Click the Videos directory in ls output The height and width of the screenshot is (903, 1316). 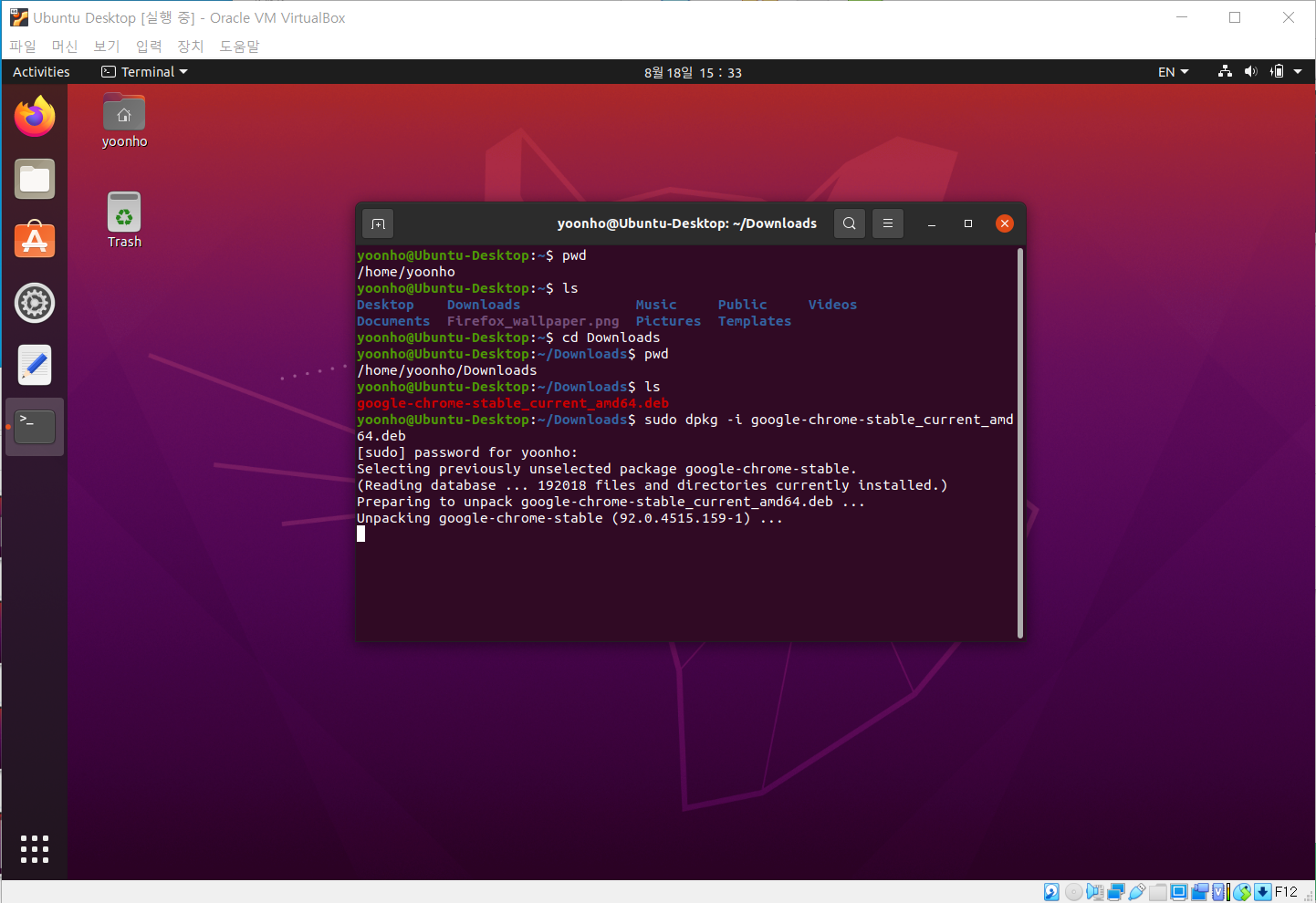(832, 305)
